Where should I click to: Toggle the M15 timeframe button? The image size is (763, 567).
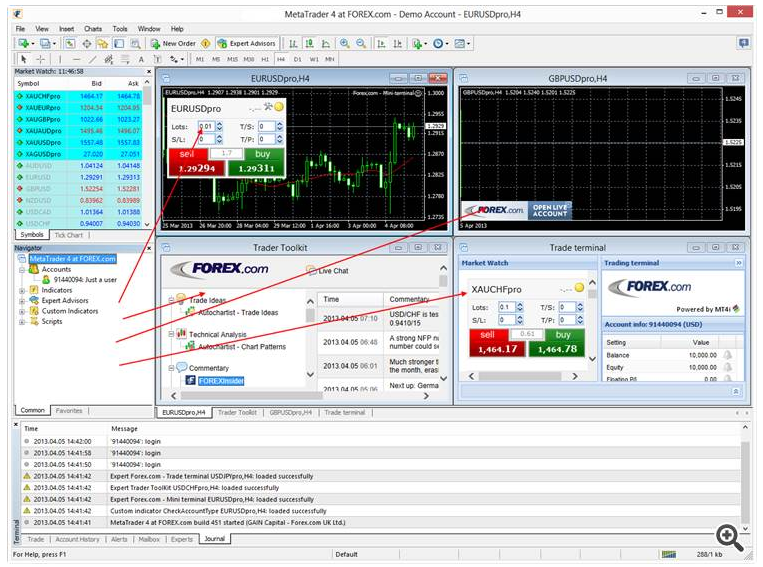[232, 59]
